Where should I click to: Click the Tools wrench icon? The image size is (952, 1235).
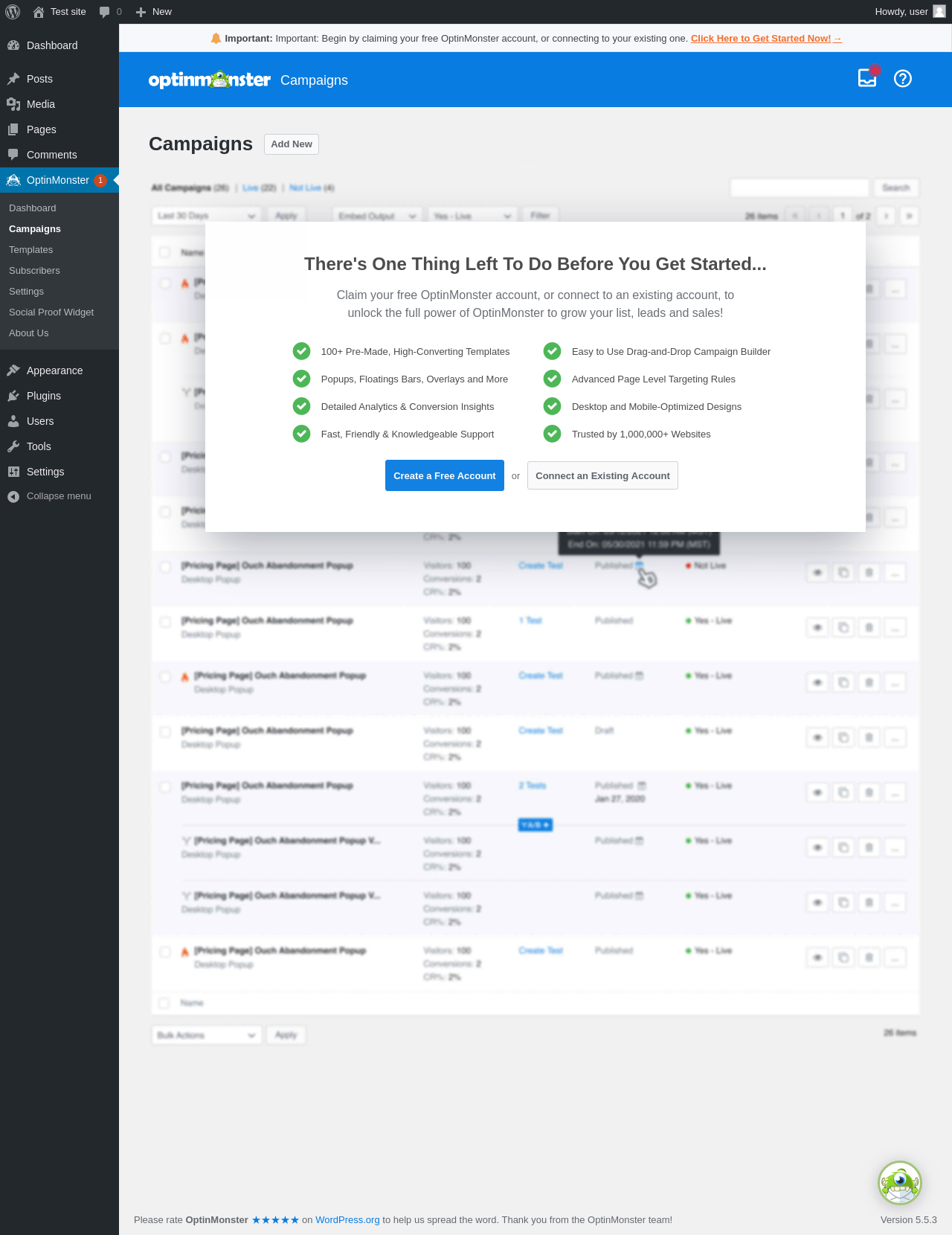[x=13, y=446]
